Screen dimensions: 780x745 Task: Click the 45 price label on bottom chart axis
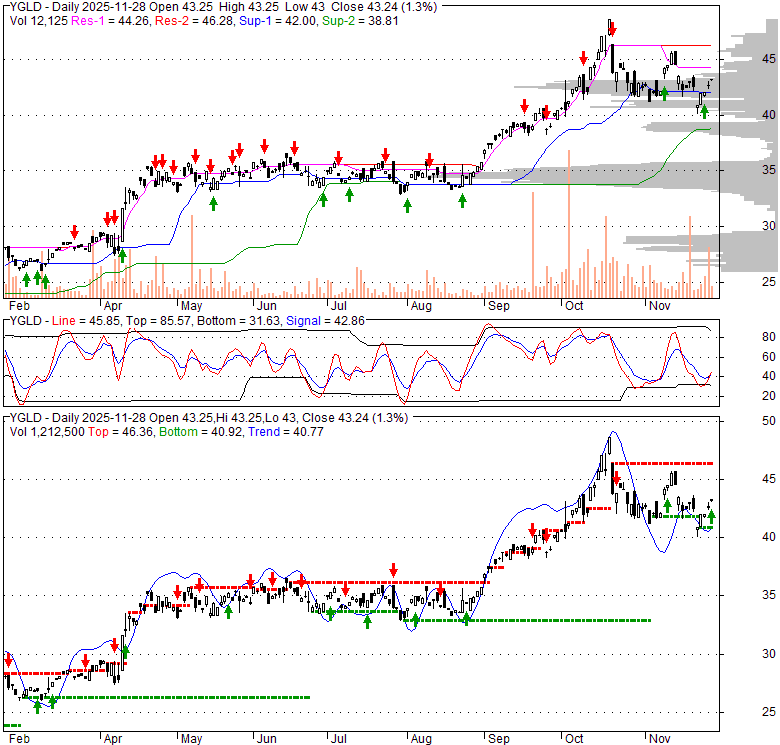point(769,479)
